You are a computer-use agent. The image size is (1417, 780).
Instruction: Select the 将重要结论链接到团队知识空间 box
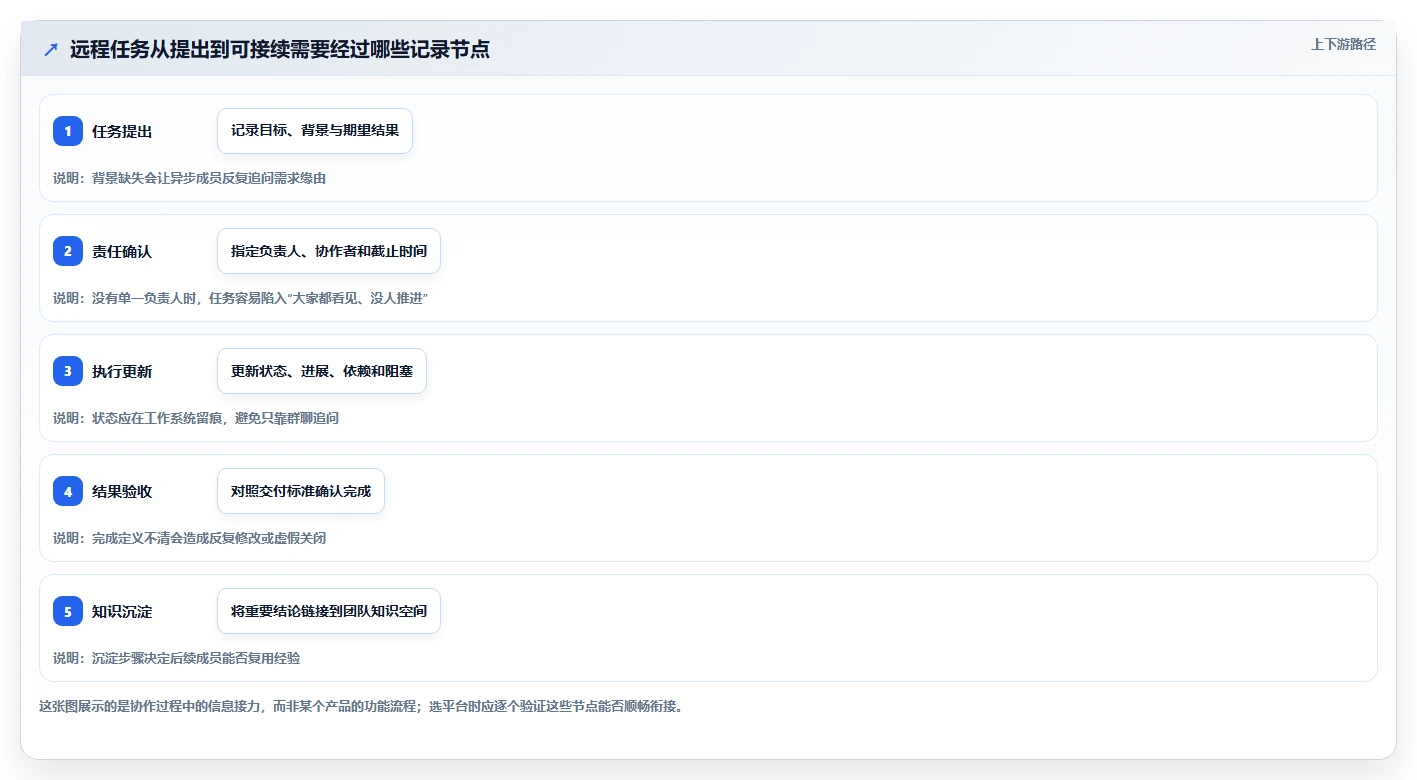[329, 611]
